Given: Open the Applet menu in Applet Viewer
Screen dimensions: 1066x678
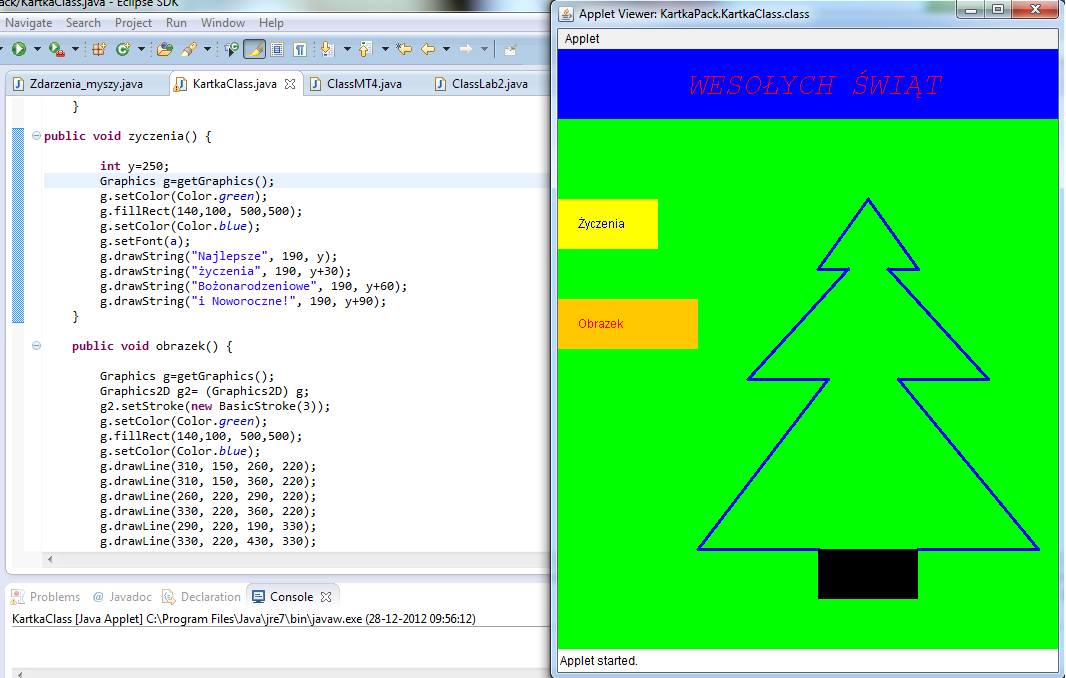Looking at the screenshot, I should (x=582, y=38).
